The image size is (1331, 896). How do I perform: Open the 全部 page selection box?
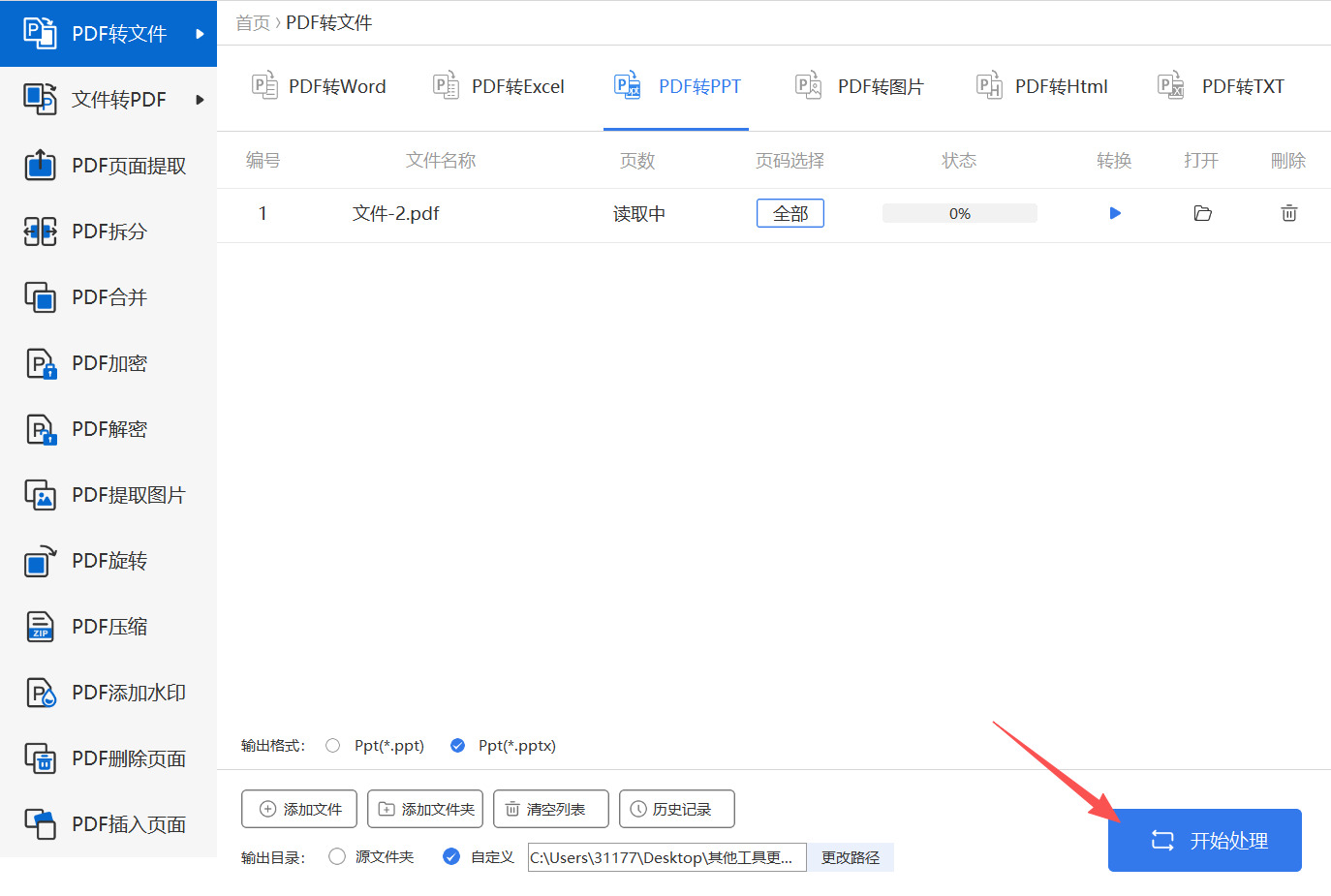pyautogui.click(x=790, y=213)
